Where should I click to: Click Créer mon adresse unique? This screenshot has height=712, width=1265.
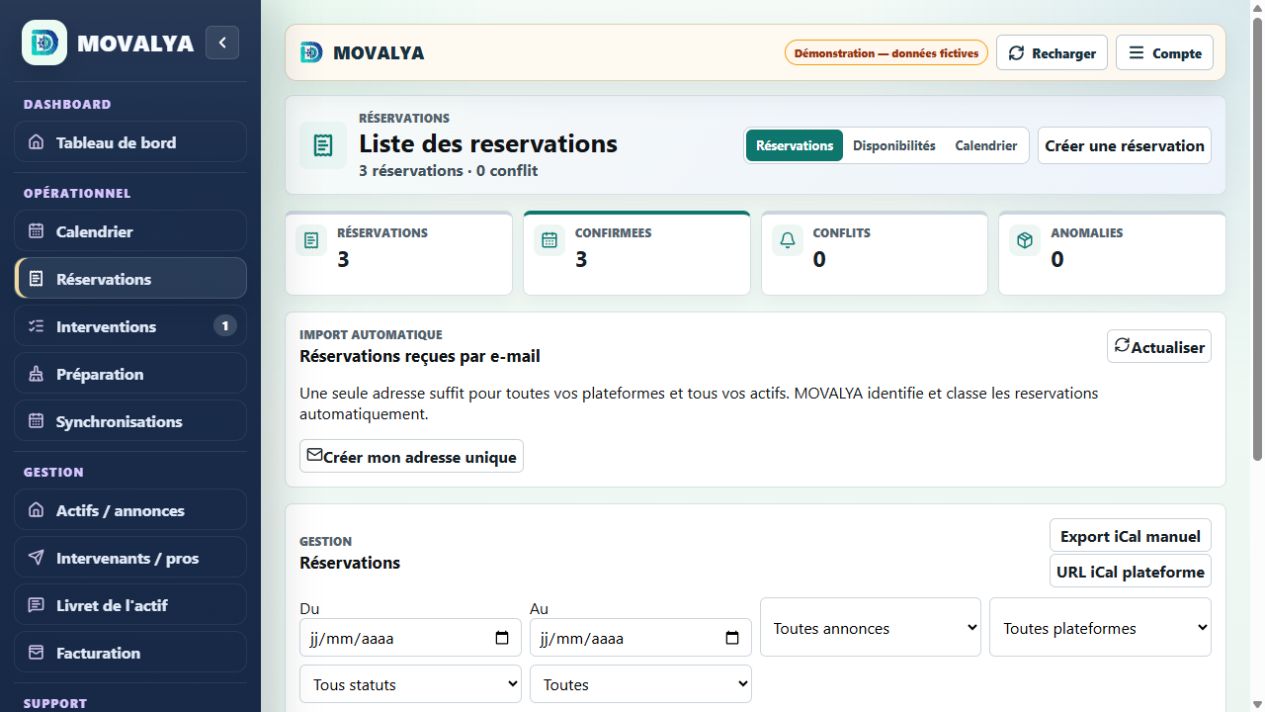click(x=411, y=456)
